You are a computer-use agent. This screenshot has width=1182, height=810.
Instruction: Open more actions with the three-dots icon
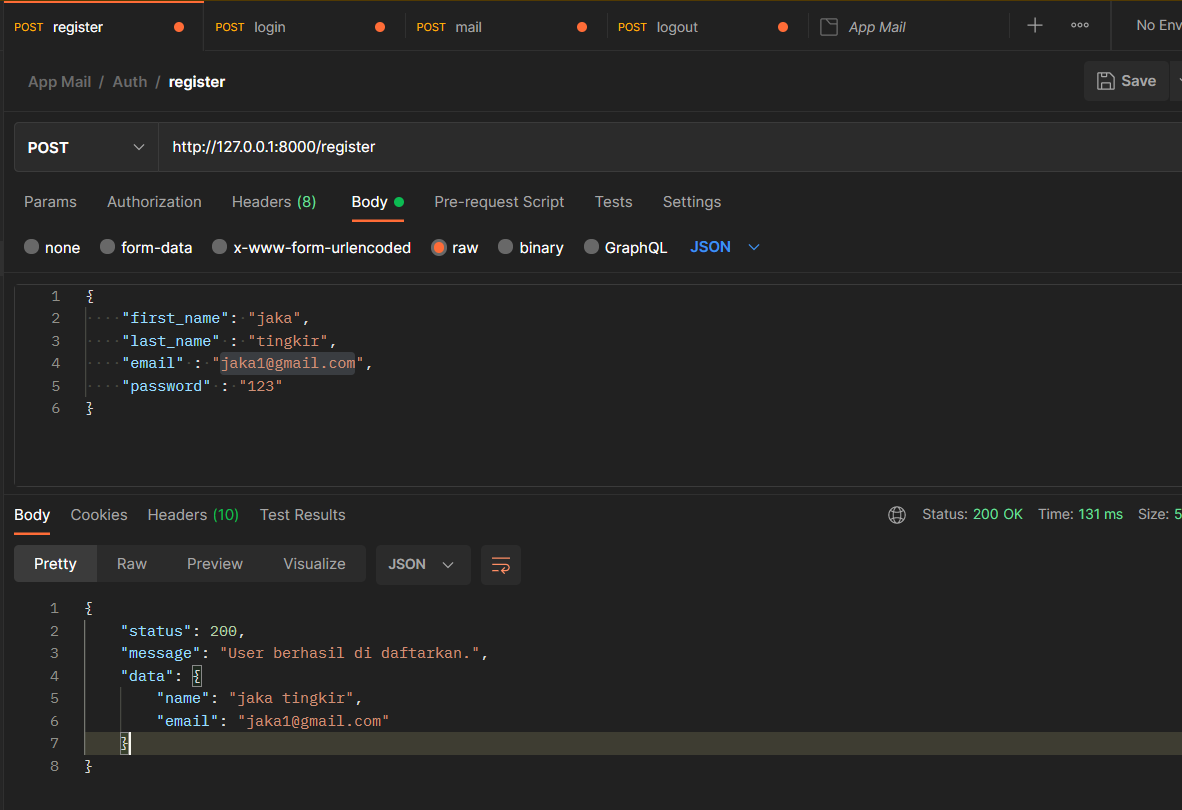[x=1079, y=24]
